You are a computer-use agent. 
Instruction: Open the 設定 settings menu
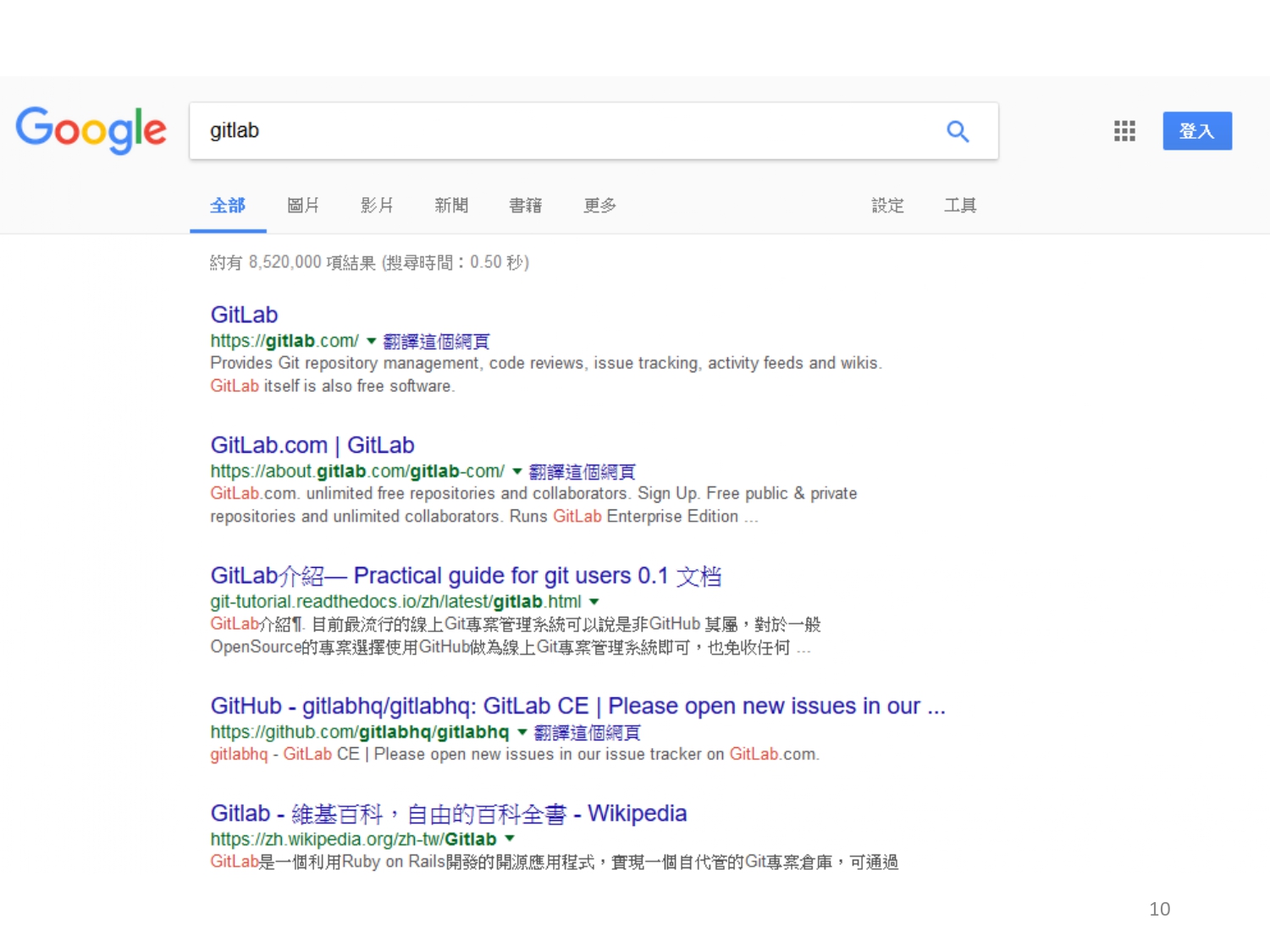887,206
